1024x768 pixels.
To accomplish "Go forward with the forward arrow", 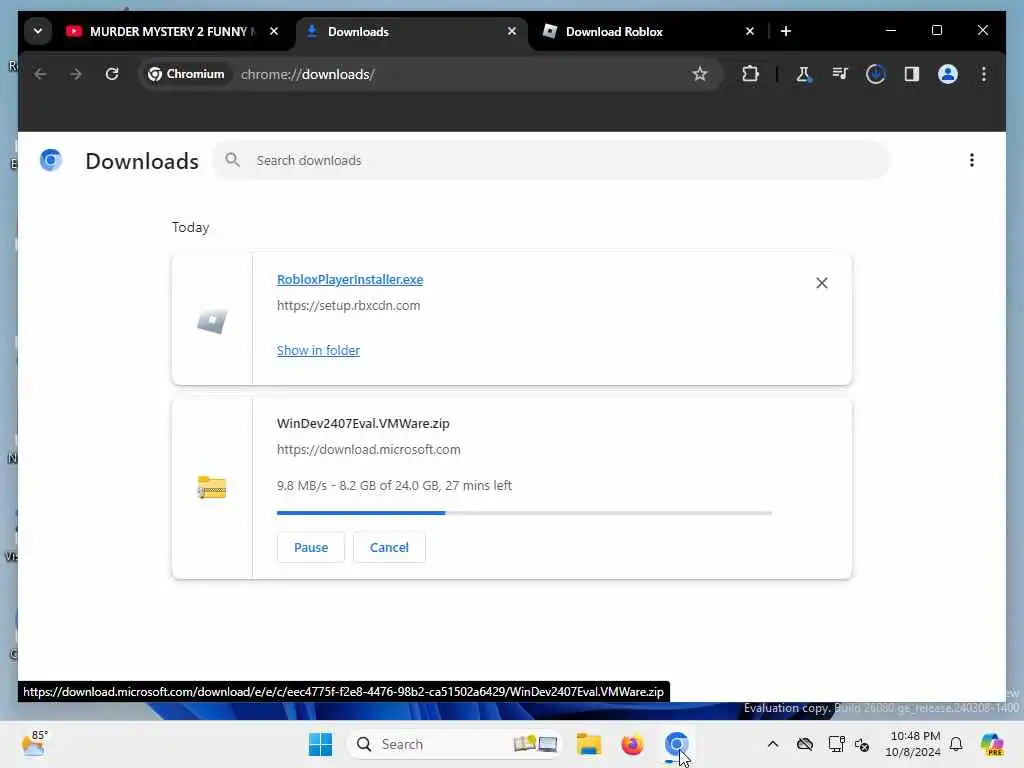I will pyautogui.click(x=76, y=74).
